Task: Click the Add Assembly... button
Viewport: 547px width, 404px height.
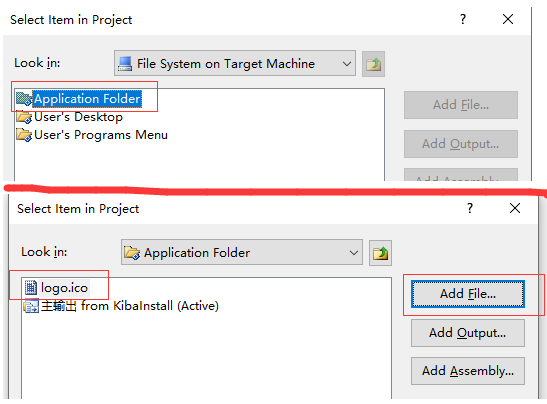Action: (467, 371)
